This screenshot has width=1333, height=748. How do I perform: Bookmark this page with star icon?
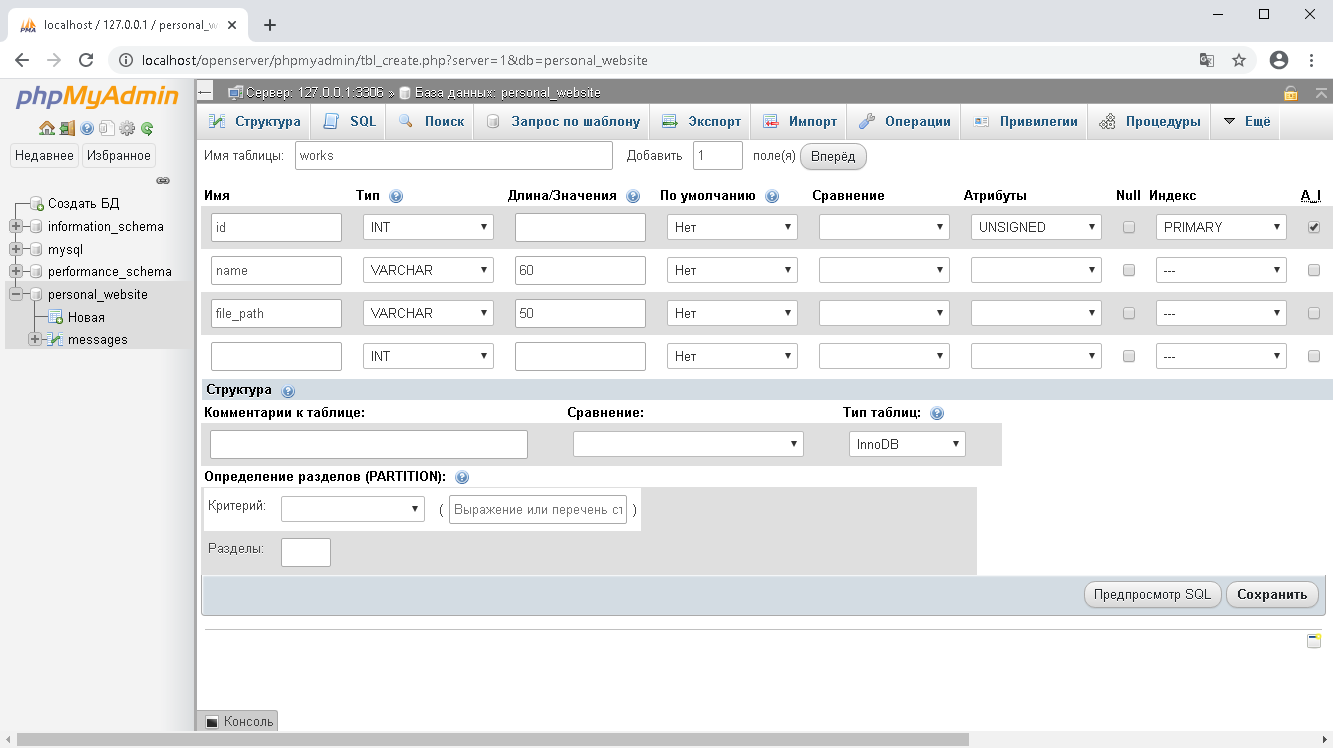[1239, 60]
